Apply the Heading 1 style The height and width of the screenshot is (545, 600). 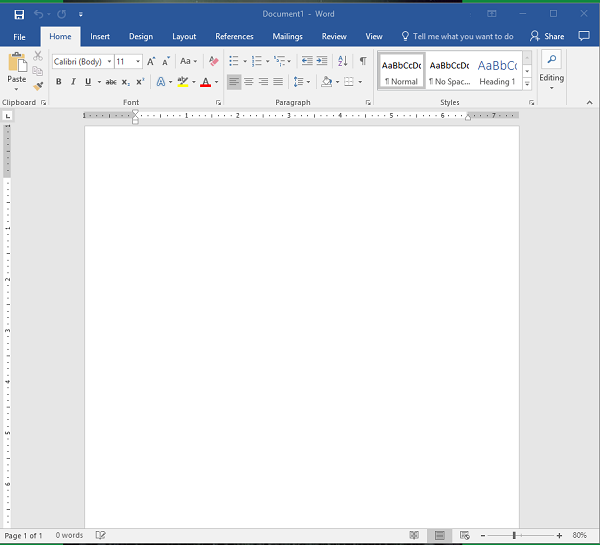pos(496,70)
